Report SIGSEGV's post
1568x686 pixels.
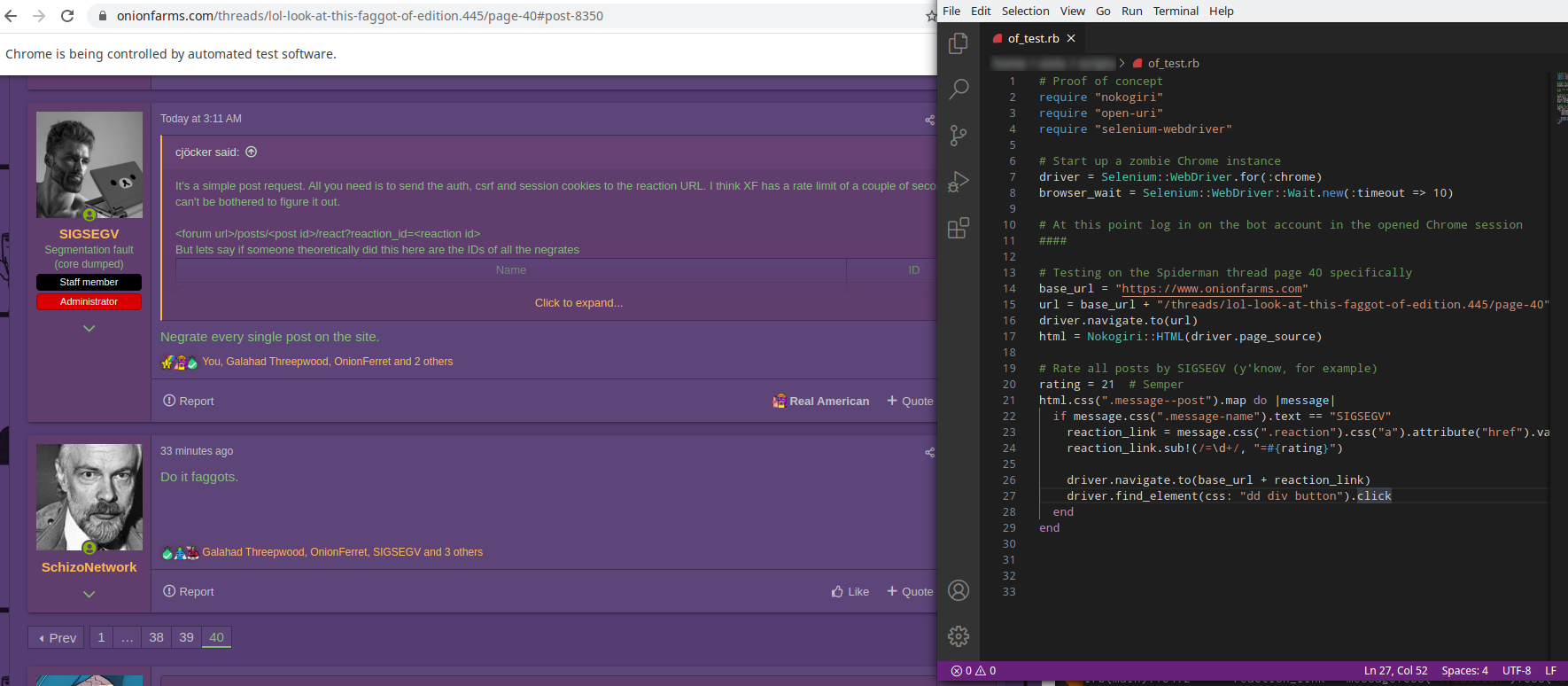click(189, 401)
